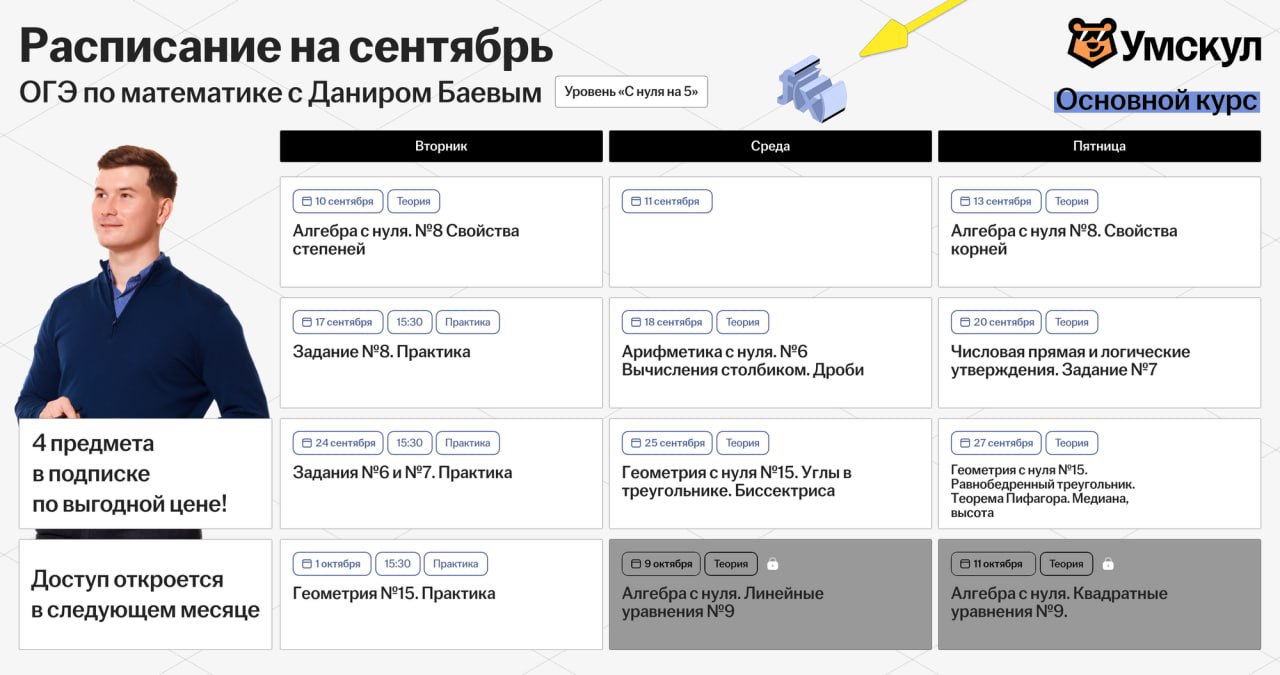Image resolution: width=1280 pixels, height=675 pixels.
Task: Click the lock icon beside 9 октября Теория
Action: (x=772, y=564)
